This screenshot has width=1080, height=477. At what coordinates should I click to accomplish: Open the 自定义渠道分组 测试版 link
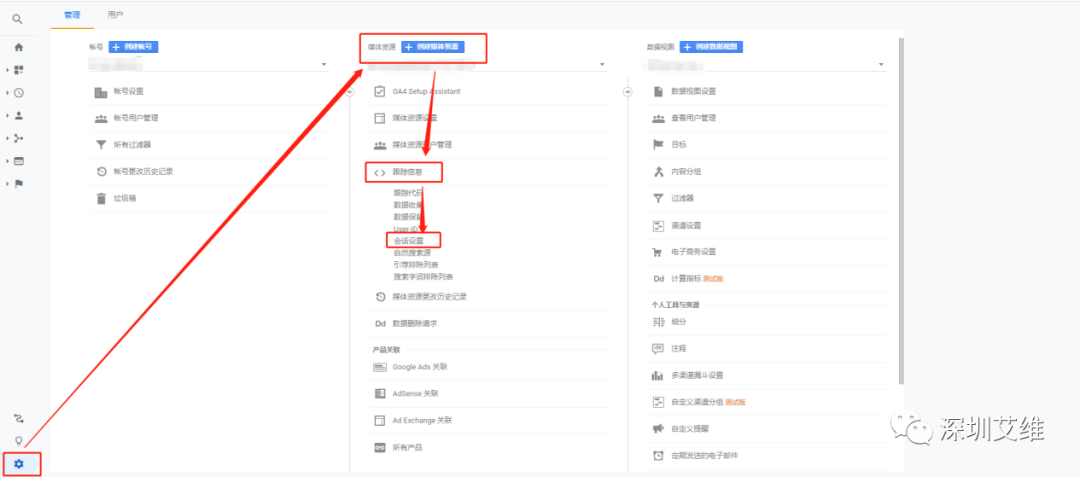[709, 402]
